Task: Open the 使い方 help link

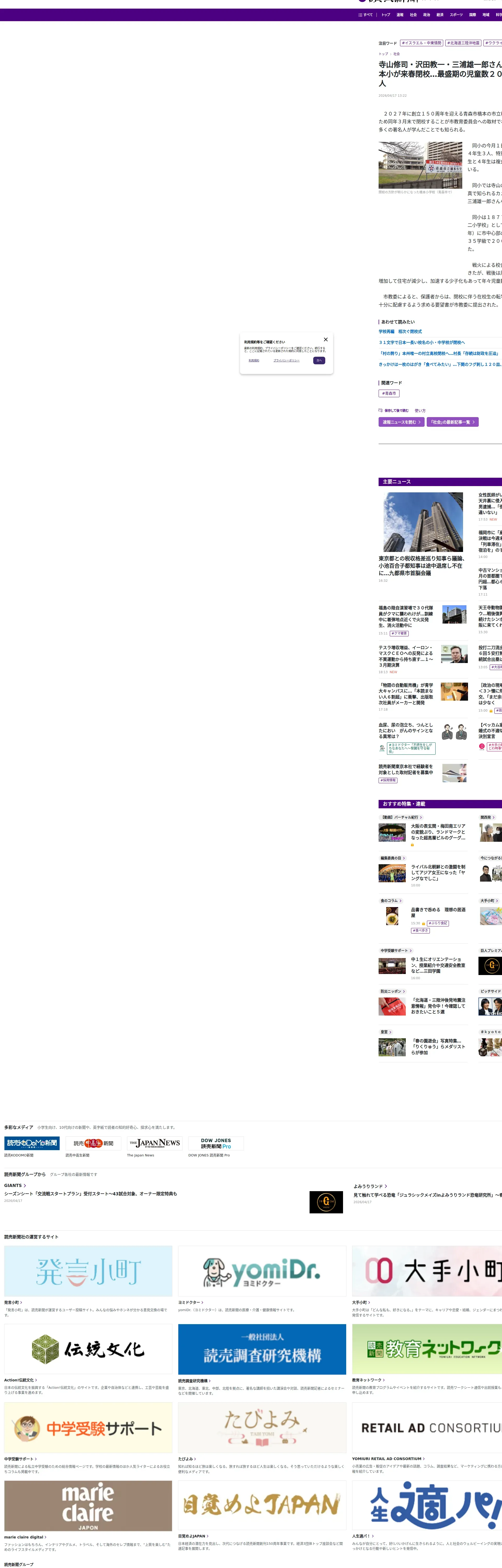Action: click(420, 411)
